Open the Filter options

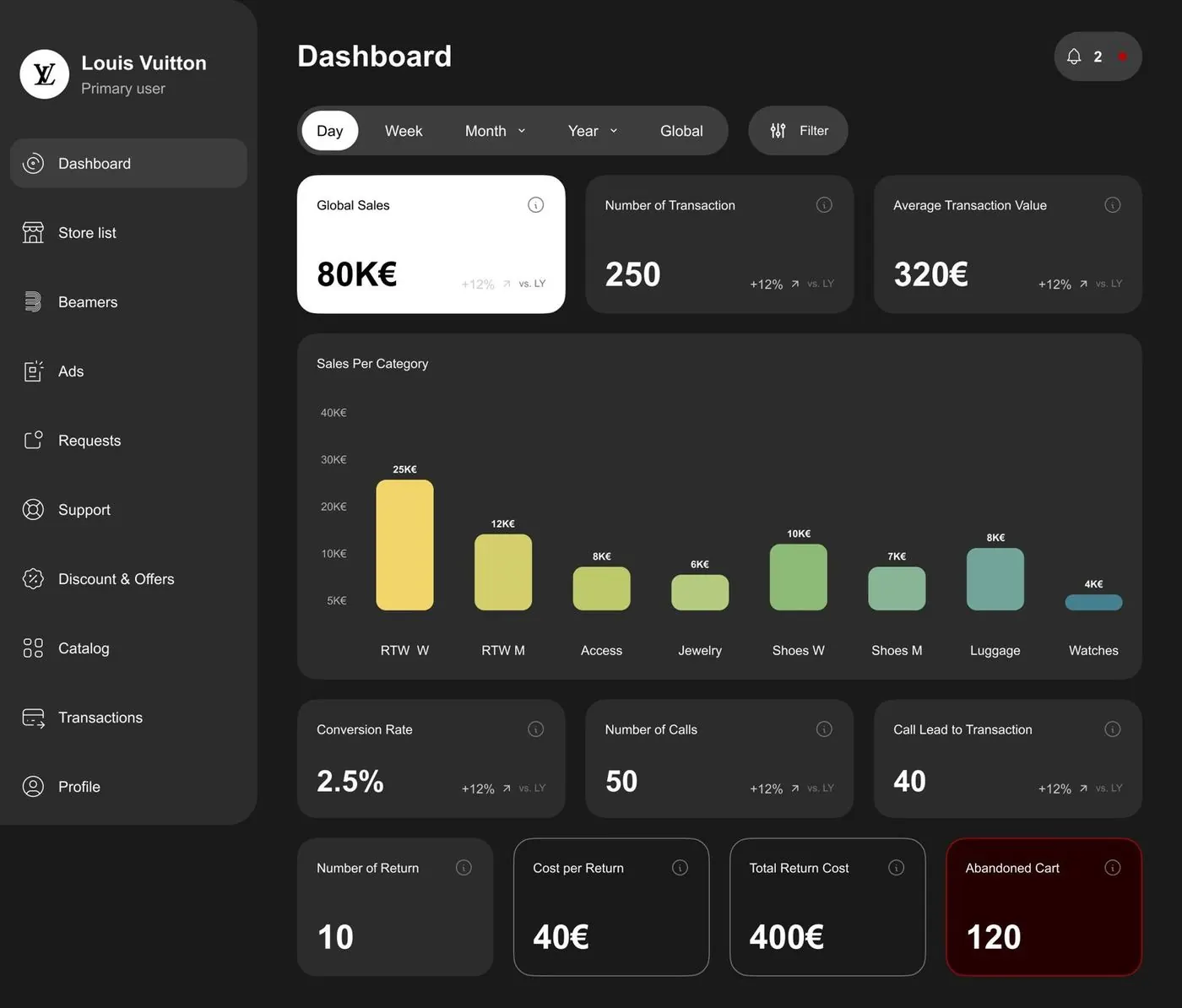tap(798, 131)
